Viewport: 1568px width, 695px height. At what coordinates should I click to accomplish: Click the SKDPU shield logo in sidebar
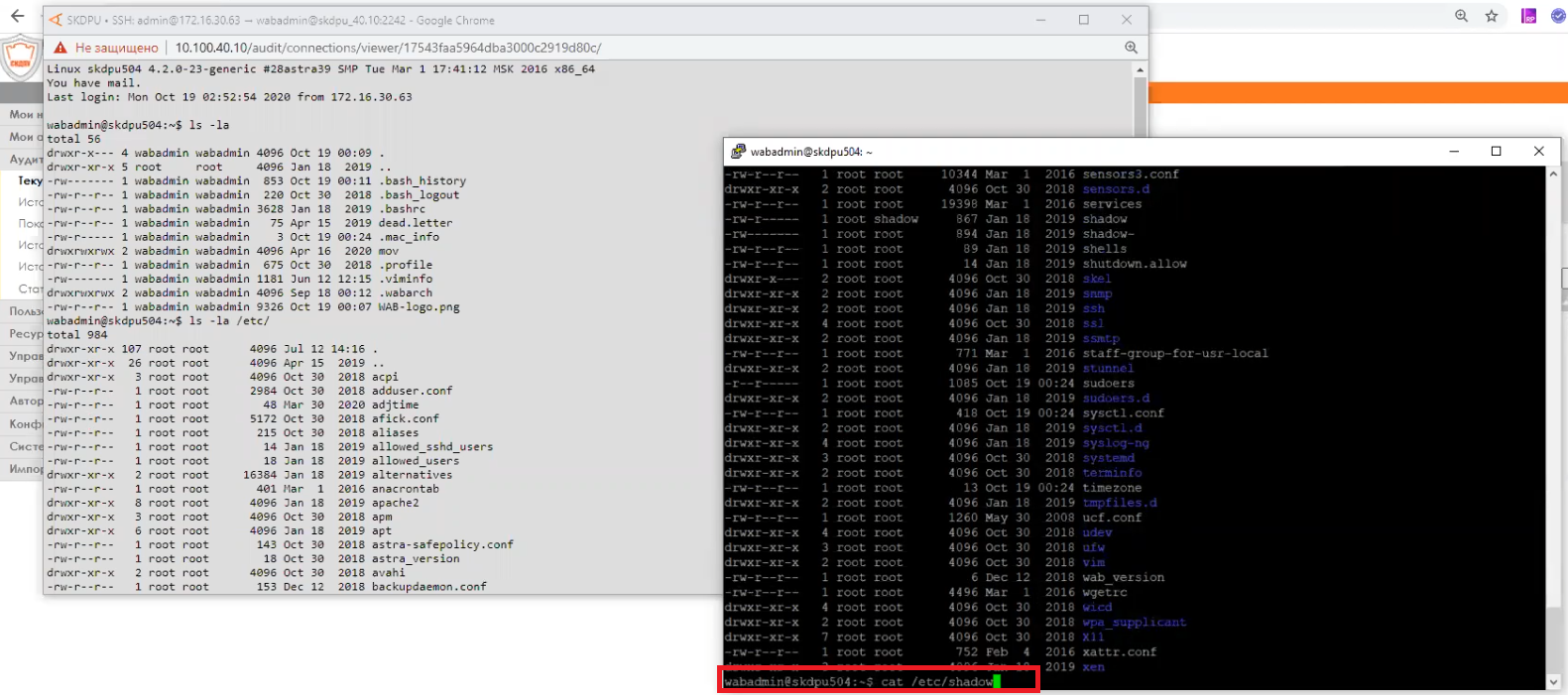20,58
